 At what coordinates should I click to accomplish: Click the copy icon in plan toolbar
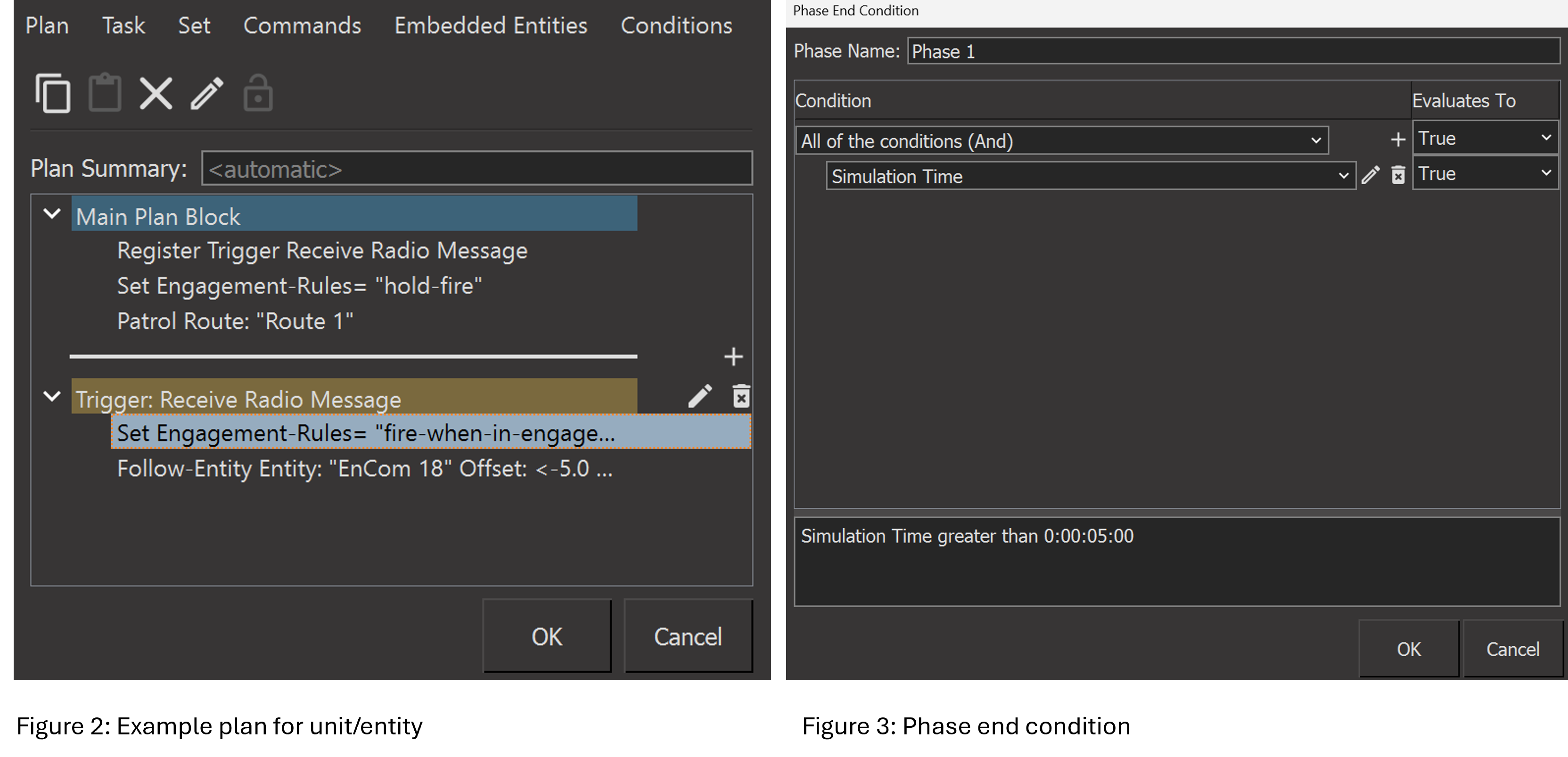coord(53,93)
